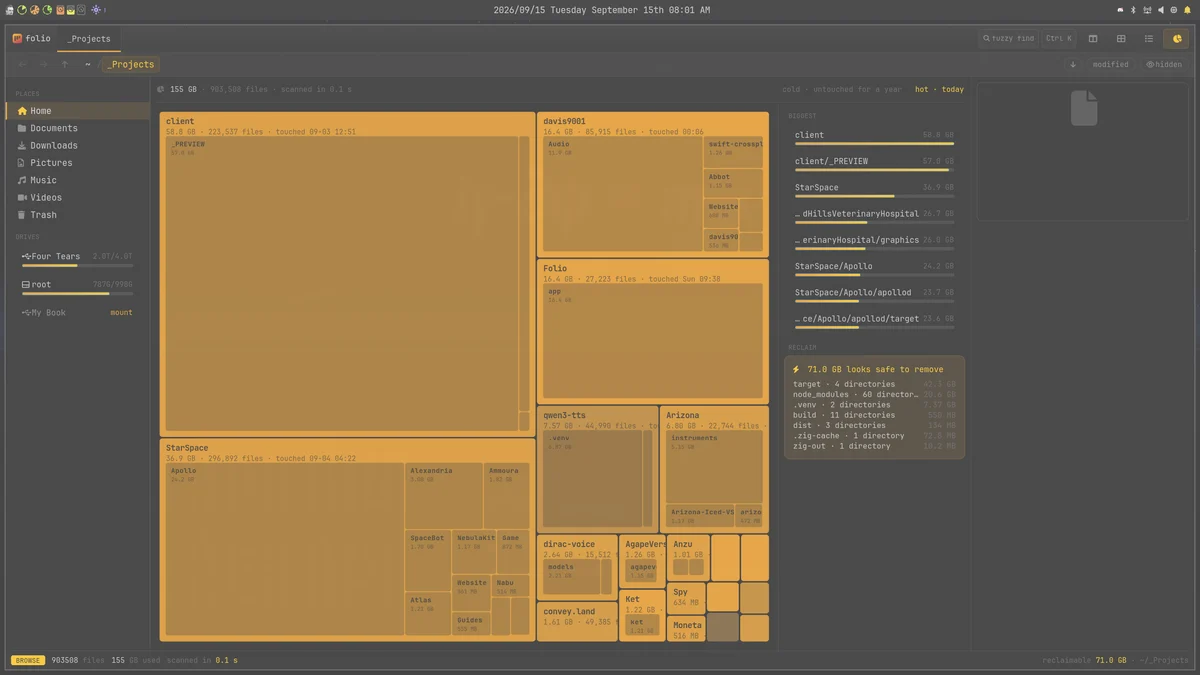Open the Home place in the sidebar
The image size is (1200, 675).
point(80,111)
